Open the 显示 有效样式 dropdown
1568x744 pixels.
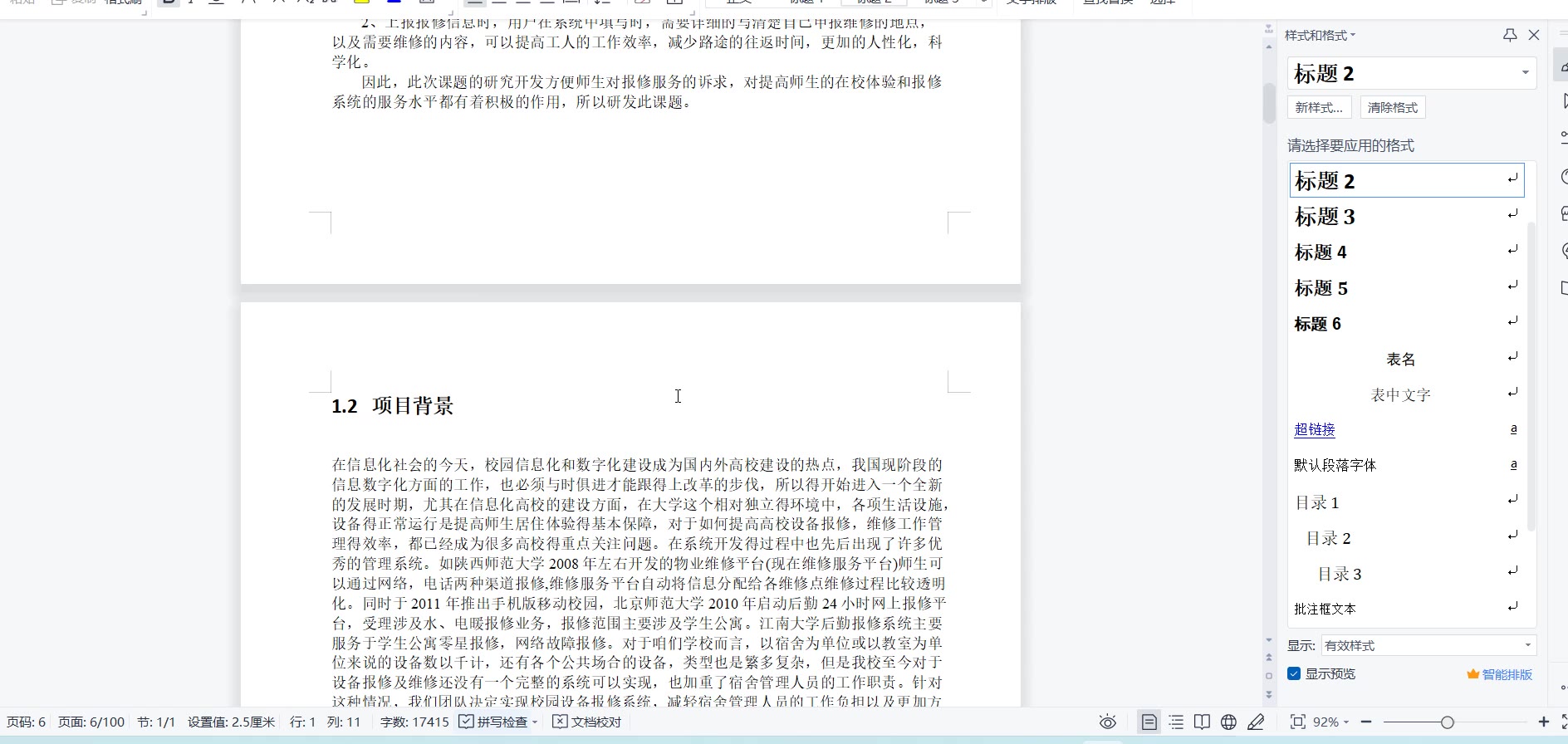(1428, 645)
